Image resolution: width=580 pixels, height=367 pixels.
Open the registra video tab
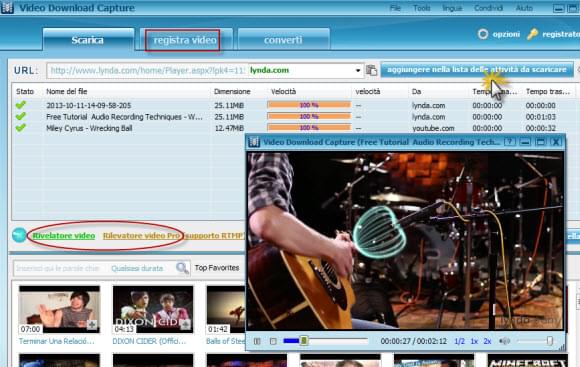click(185, 40)
